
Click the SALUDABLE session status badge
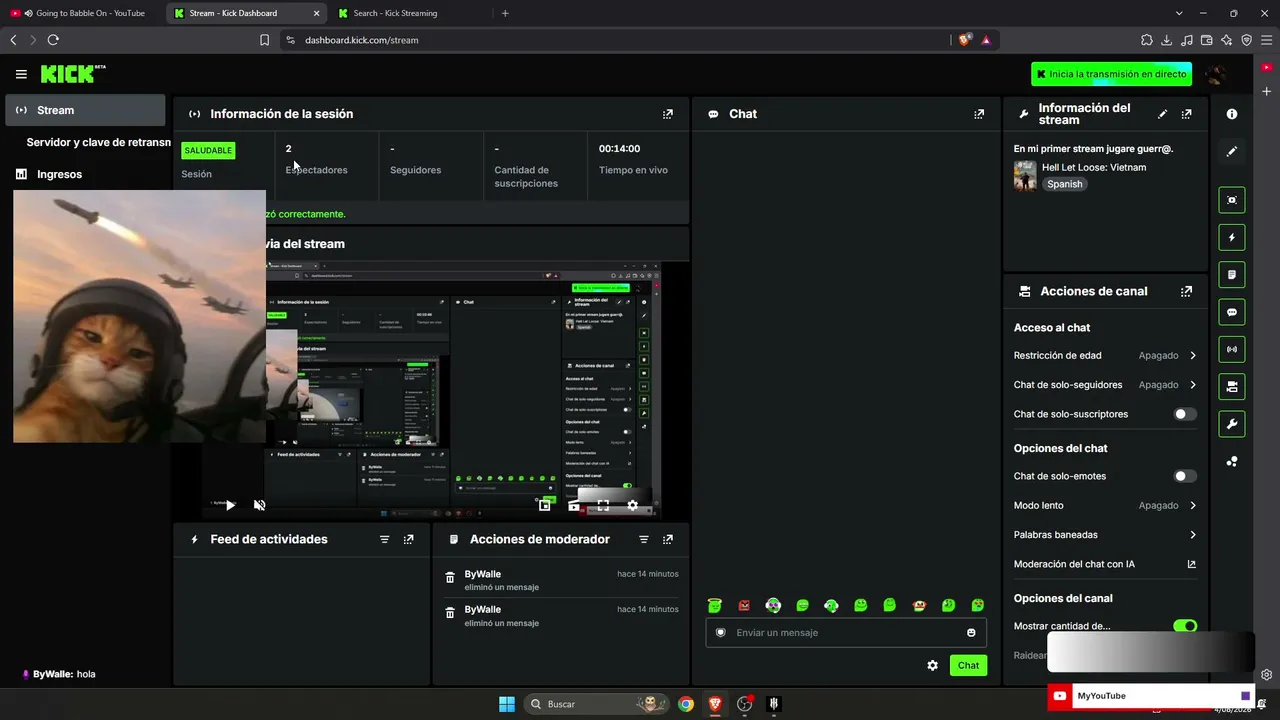pyautogui.click(x=208, y=151)
